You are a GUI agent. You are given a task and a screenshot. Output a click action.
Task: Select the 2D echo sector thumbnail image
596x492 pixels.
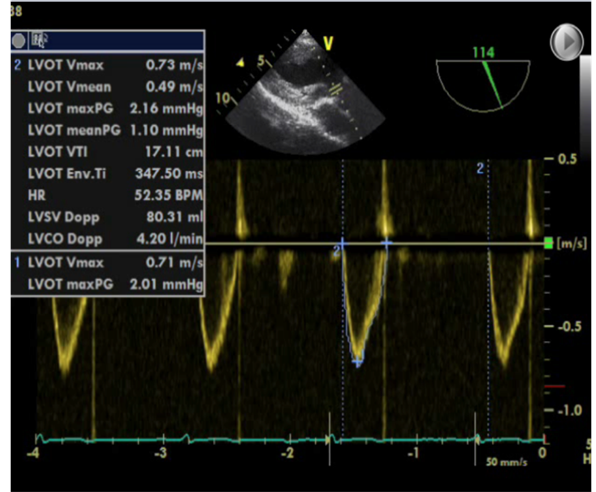(x=305, y=93)
